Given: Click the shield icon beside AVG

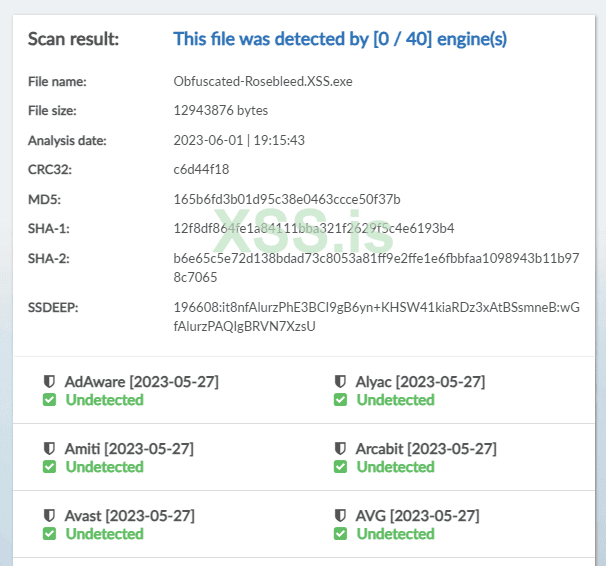Looking at the screenshot, I should click(341, 516).
